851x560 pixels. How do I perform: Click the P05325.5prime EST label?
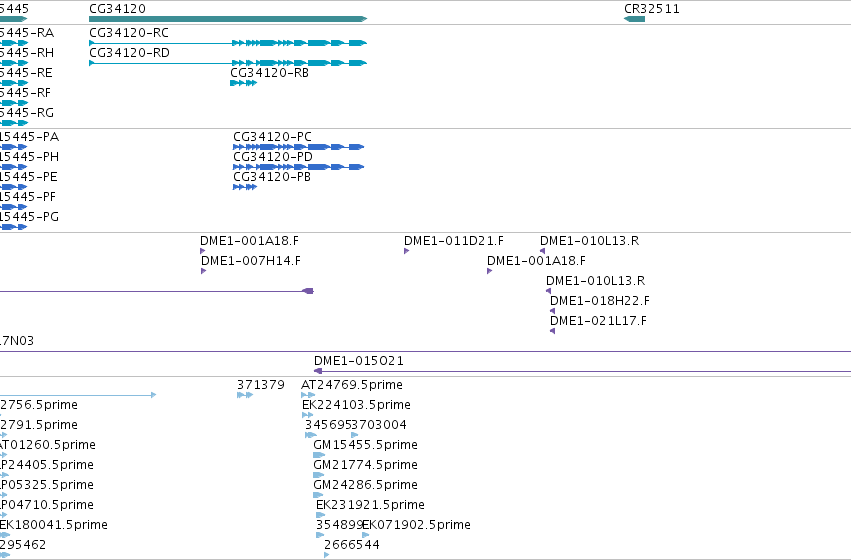(47, 486)
